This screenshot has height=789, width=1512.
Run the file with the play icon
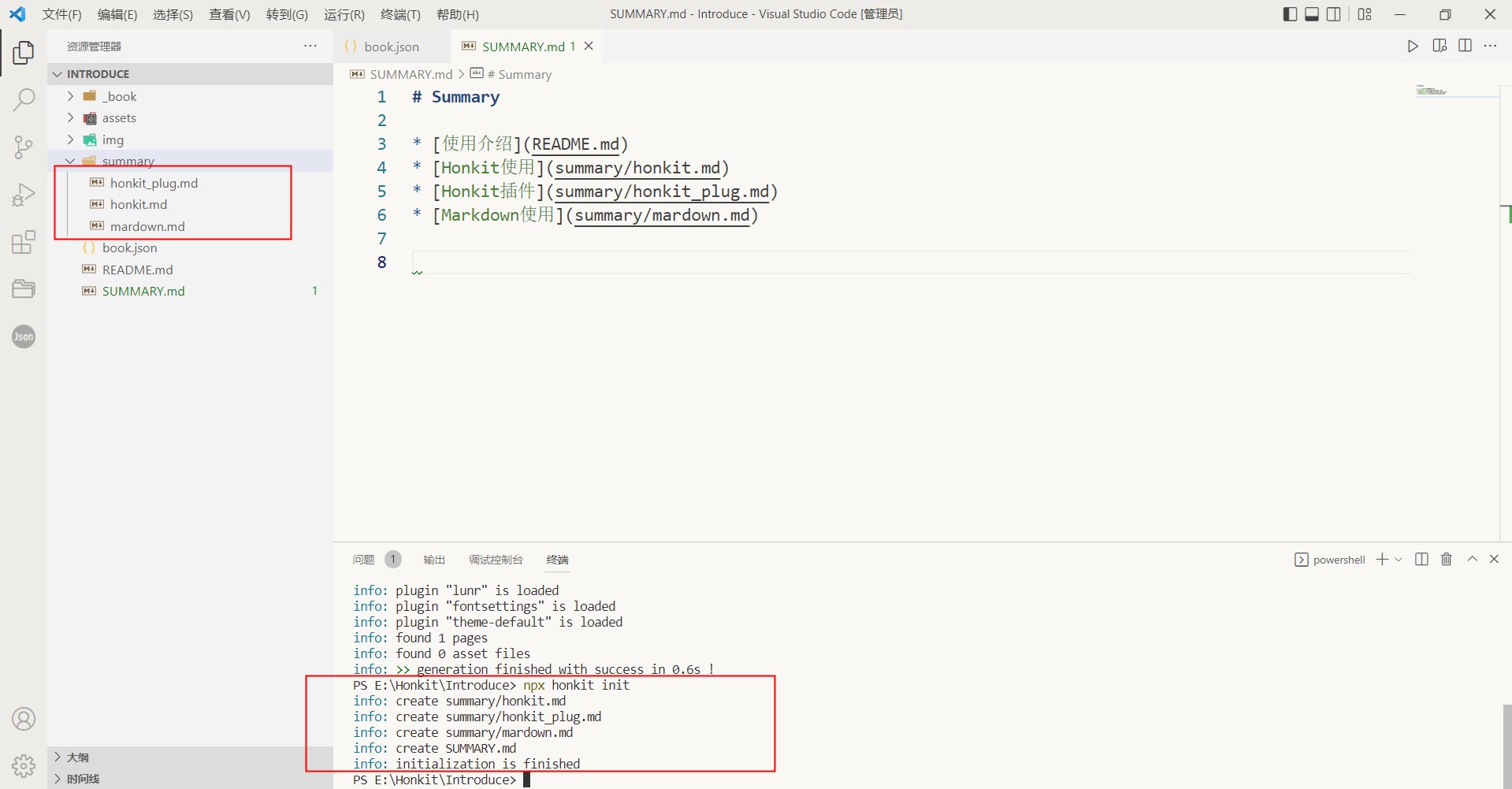pyautogui.click(x=1413, y=46)
